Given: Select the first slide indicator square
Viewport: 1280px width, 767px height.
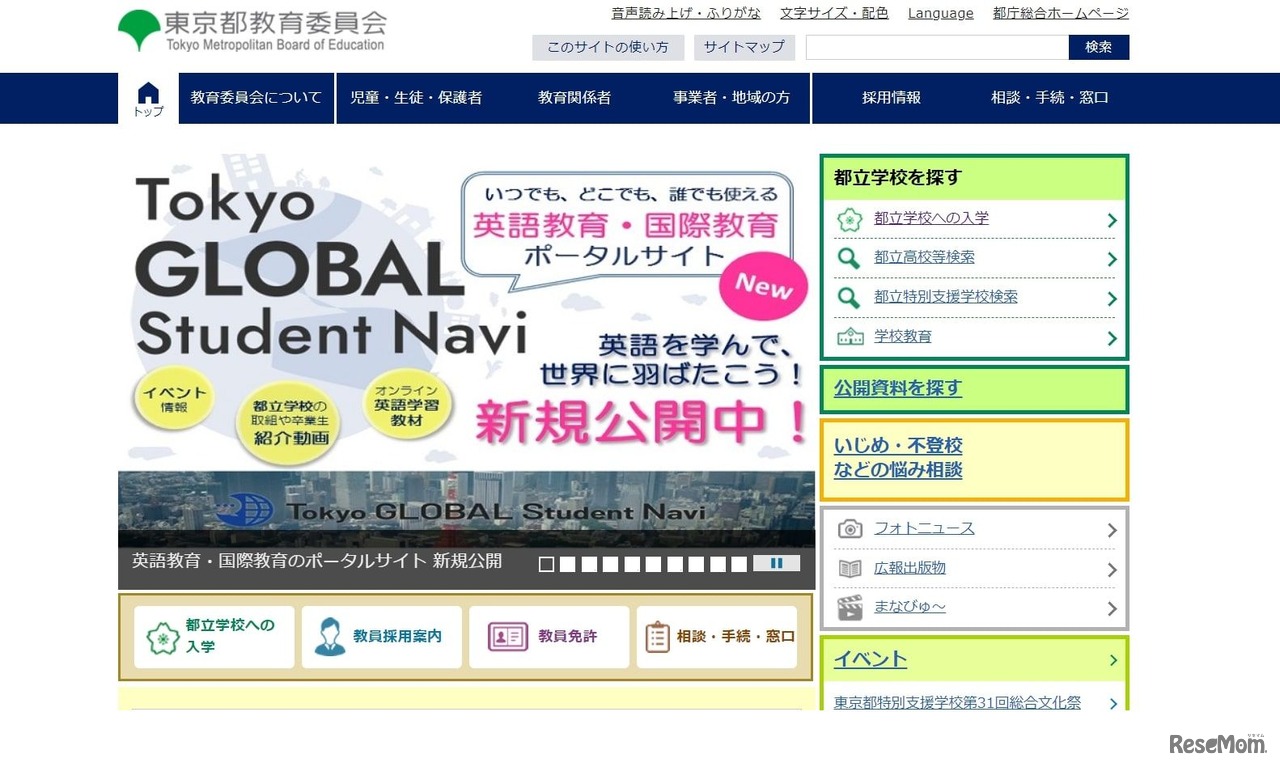Looking at the screenshot, I should tap(546, 564).
